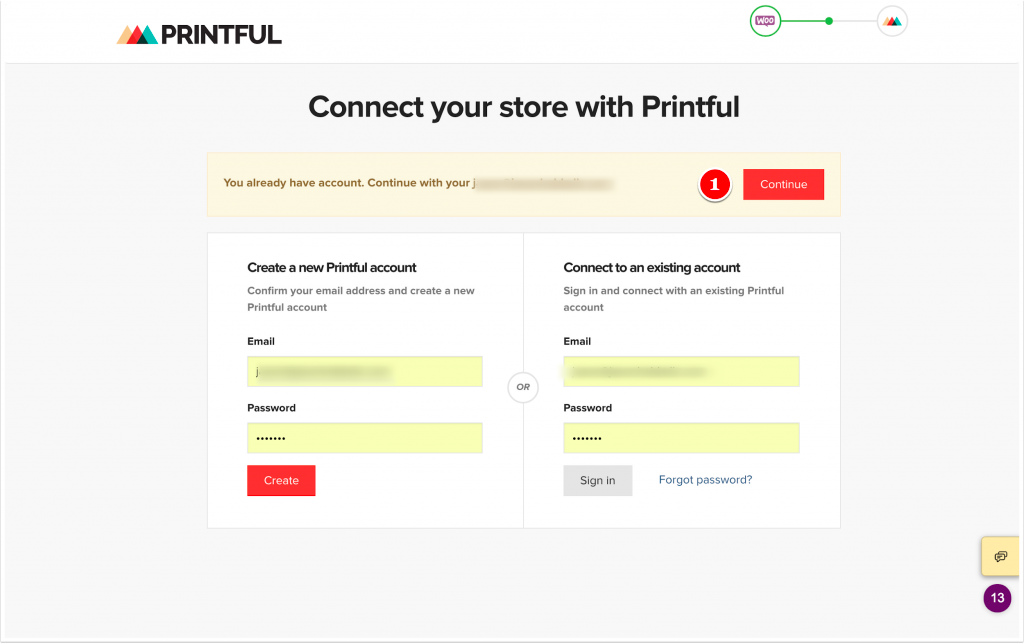Click the Create account button
Screen dimensions: 1024x643
tap(281, 480)
